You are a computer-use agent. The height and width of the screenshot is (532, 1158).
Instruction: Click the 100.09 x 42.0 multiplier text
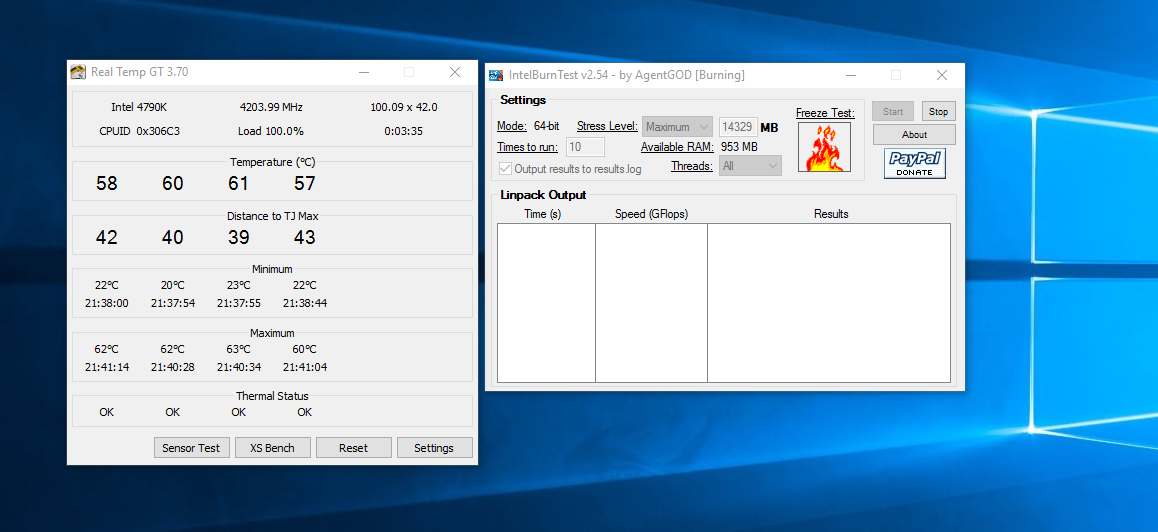pyautogui.click(x=404, y=107)
